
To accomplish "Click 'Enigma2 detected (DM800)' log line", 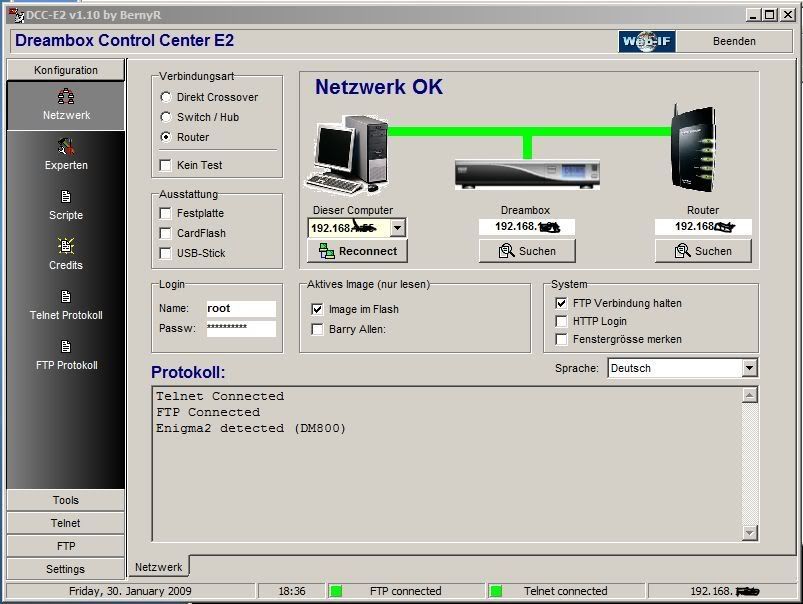I will (251, 428).
